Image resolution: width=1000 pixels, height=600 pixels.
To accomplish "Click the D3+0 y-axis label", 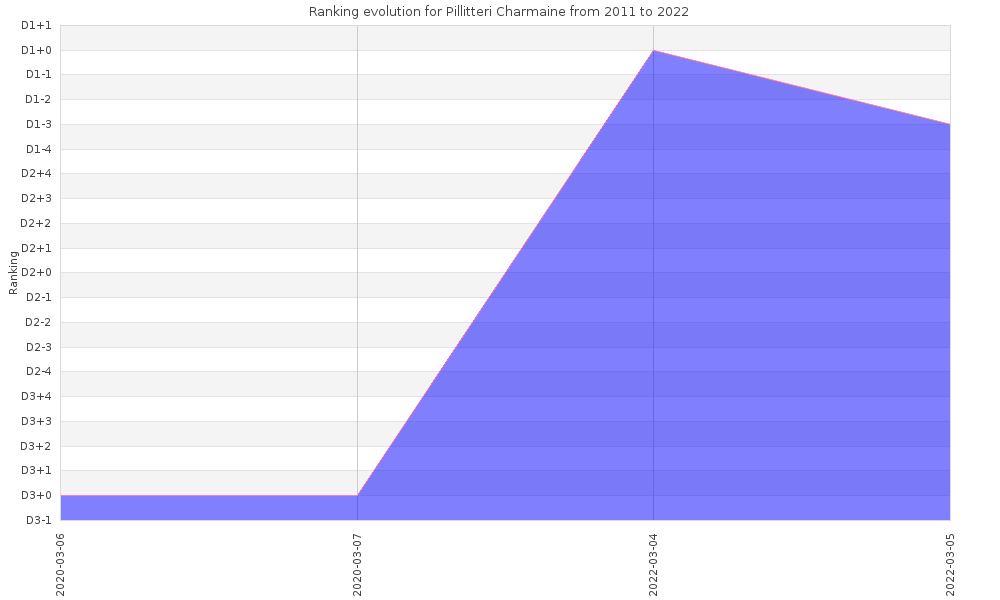I will [37, 495].
